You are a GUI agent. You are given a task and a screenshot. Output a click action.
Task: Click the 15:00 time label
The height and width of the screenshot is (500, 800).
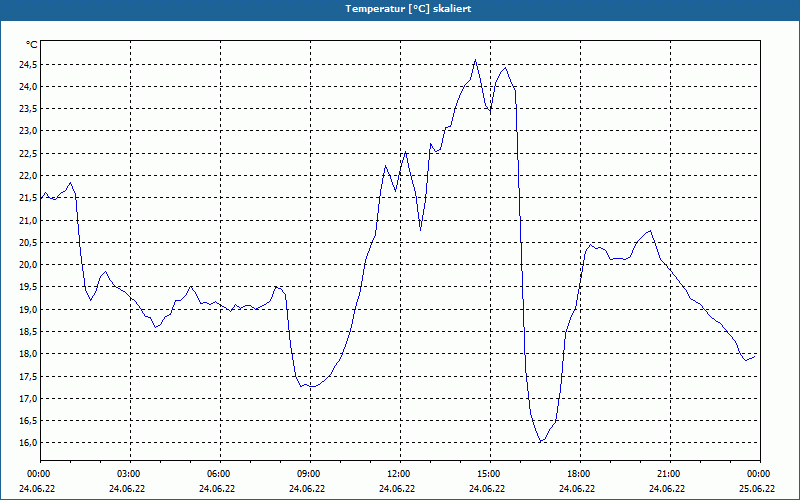pos(490,474)
